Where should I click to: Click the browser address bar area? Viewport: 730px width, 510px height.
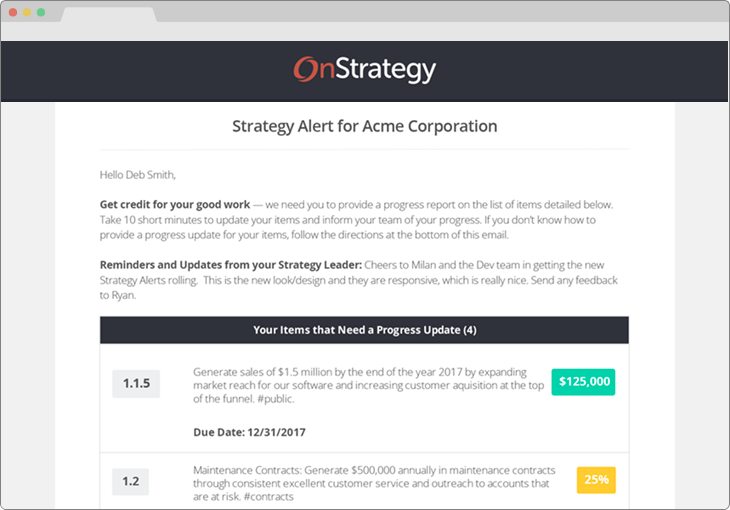click(x=365, y=31)
